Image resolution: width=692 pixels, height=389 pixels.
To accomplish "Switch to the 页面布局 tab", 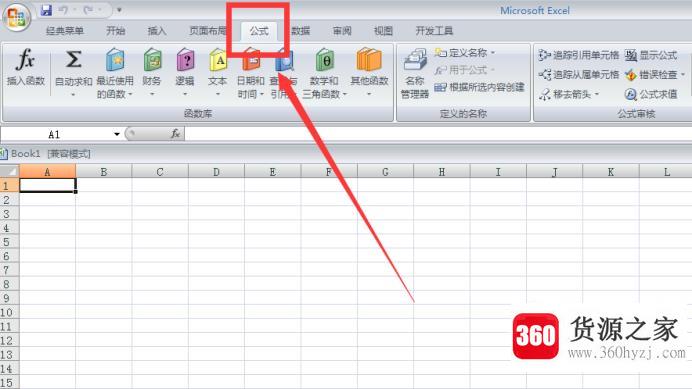I will (208, 31).
